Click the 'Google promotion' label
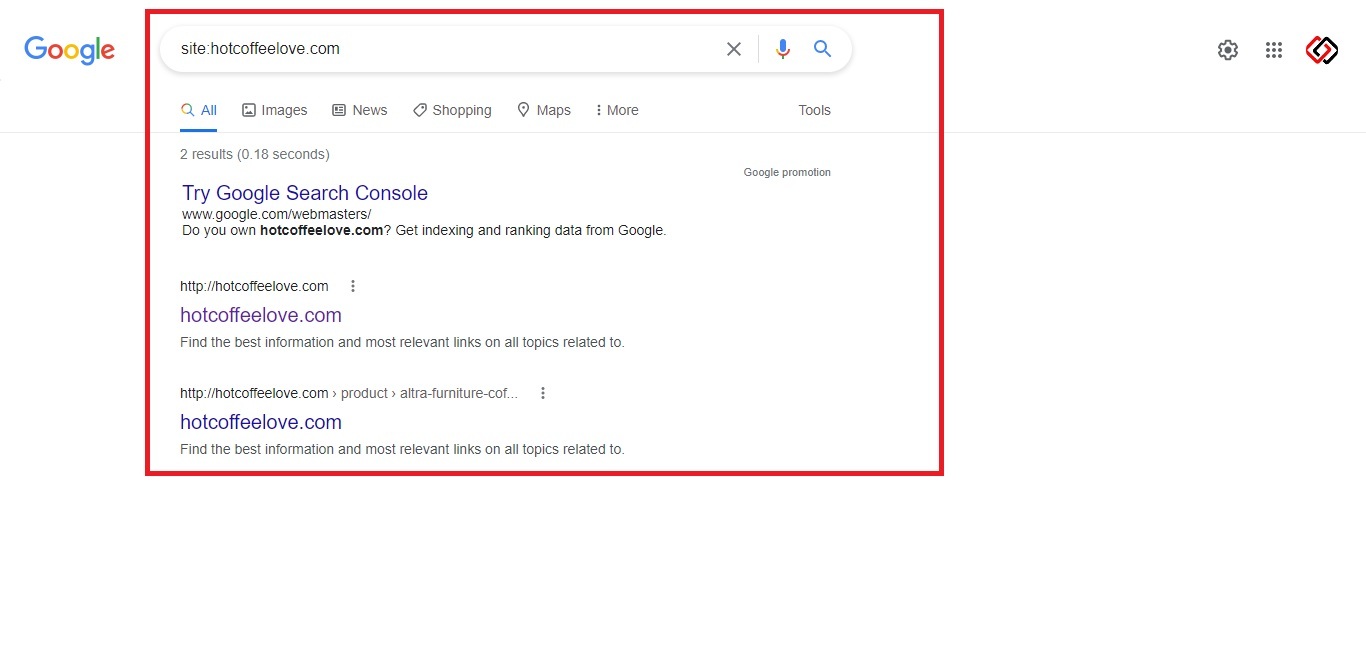 (787, 172)
